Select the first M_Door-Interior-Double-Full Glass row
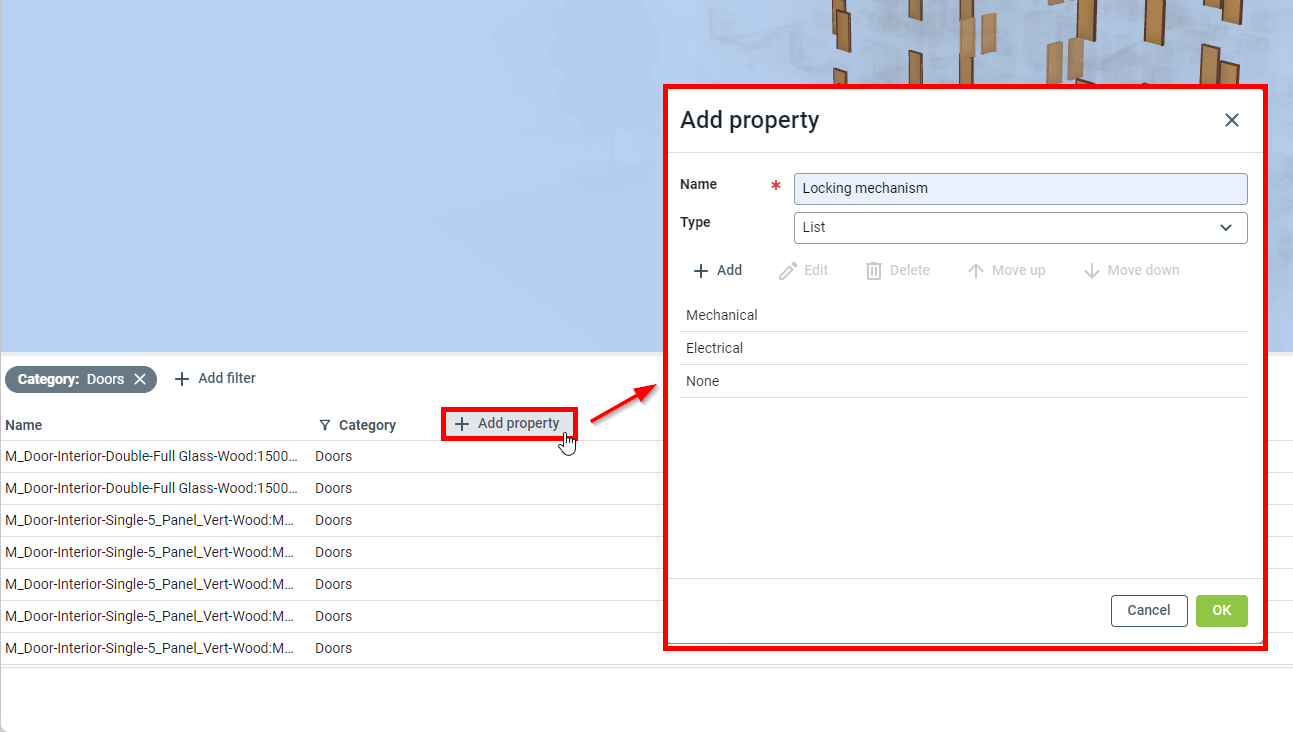 (x=151, y=456)
